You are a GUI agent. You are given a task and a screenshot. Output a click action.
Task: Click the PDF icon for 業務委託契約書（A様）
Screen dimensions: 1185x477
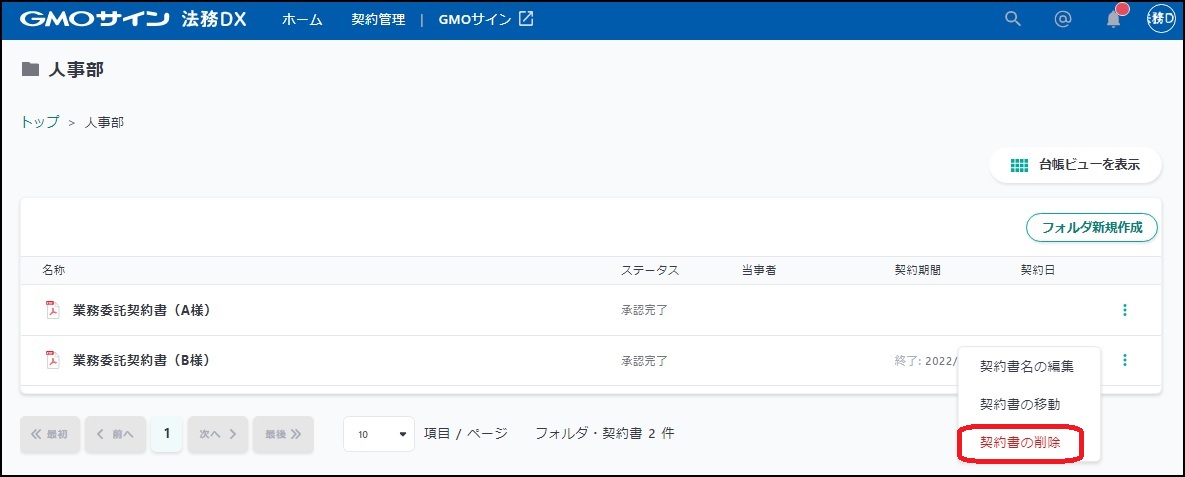point(53,310)
